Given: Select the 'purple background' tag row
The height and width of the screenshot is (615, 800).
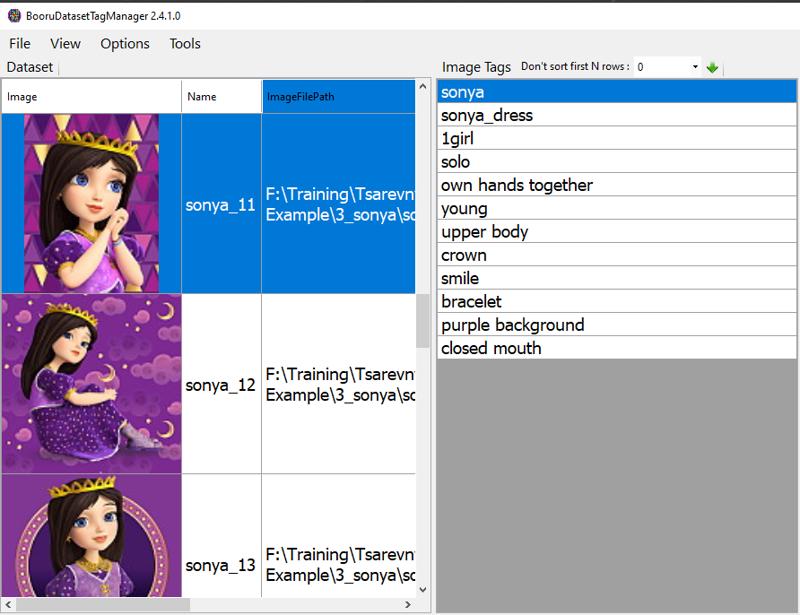Looking at the screenshot, I should (x=616, y=324).
